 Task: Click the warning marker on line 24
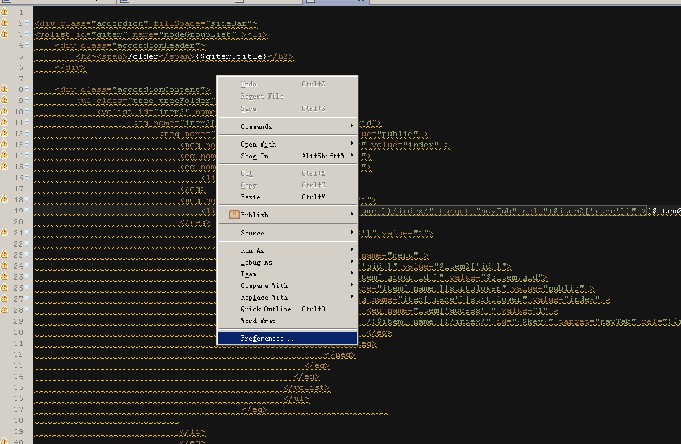pos(5,265)
